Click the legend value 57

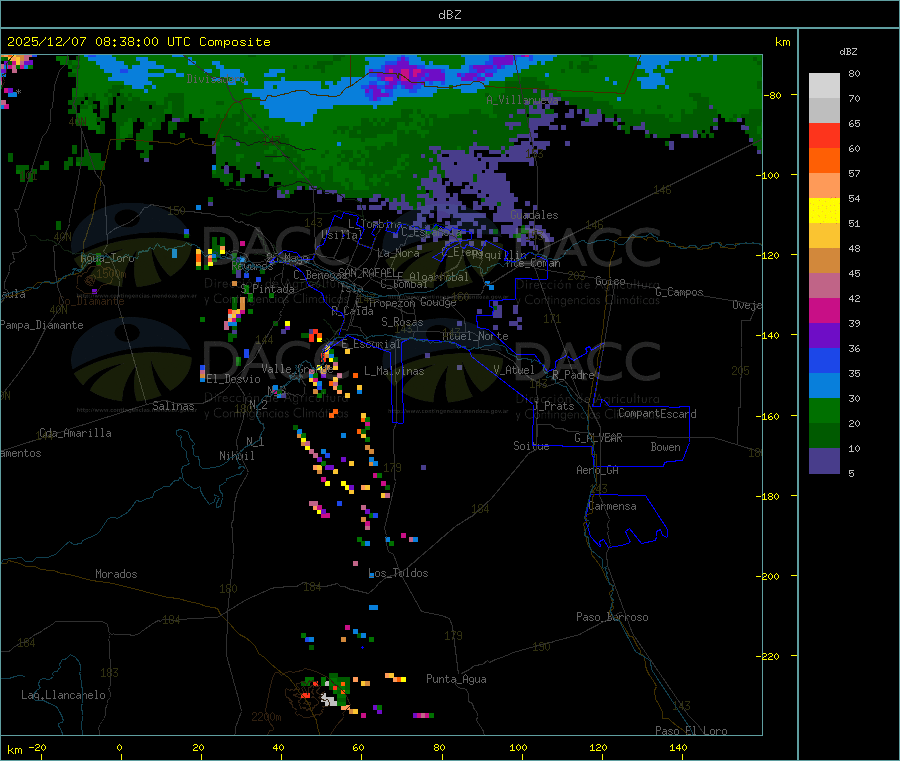[854, 174]
